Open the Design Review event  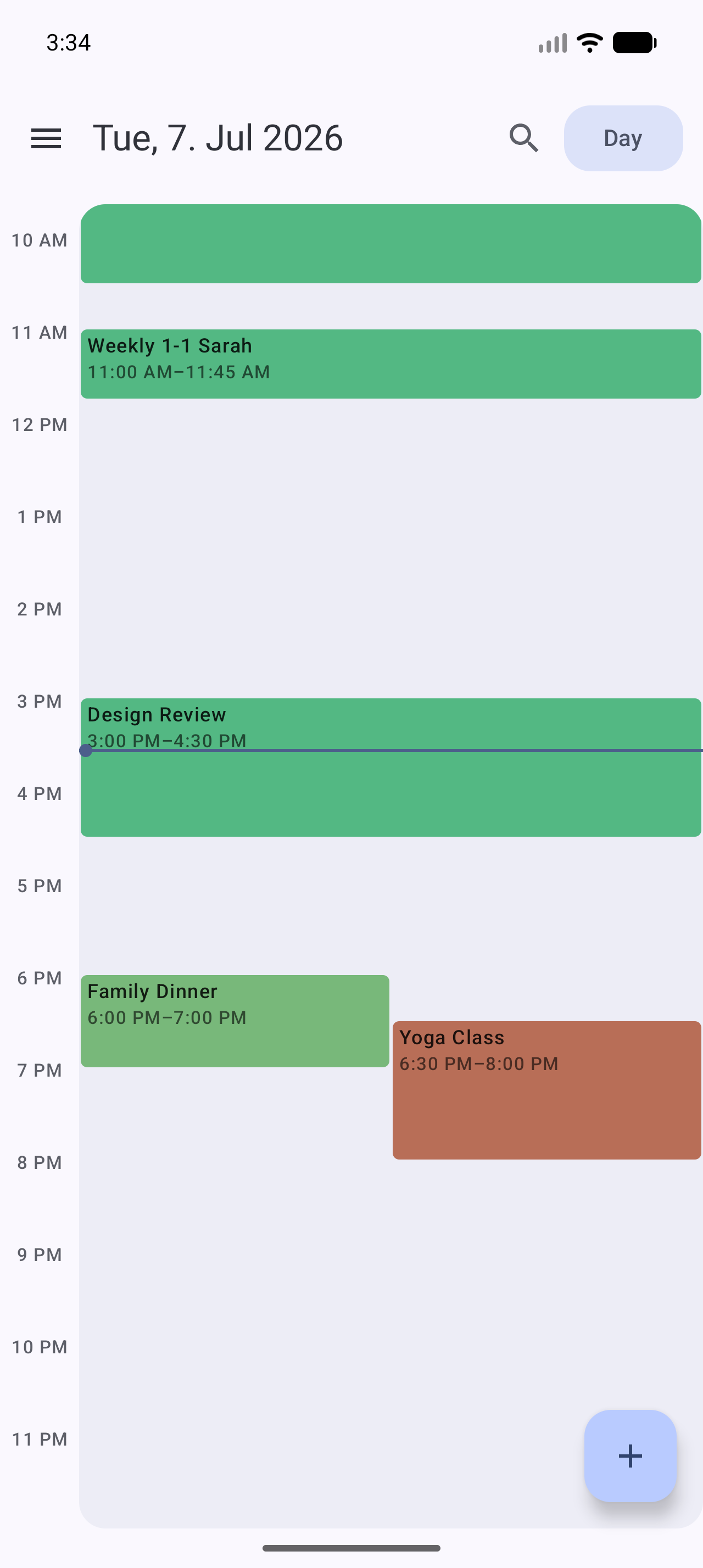pos(390,767)
